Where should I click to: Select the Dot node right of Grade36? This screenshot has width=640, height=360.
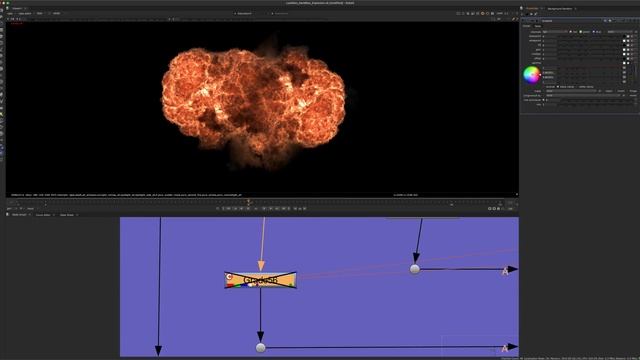point(415,269)
